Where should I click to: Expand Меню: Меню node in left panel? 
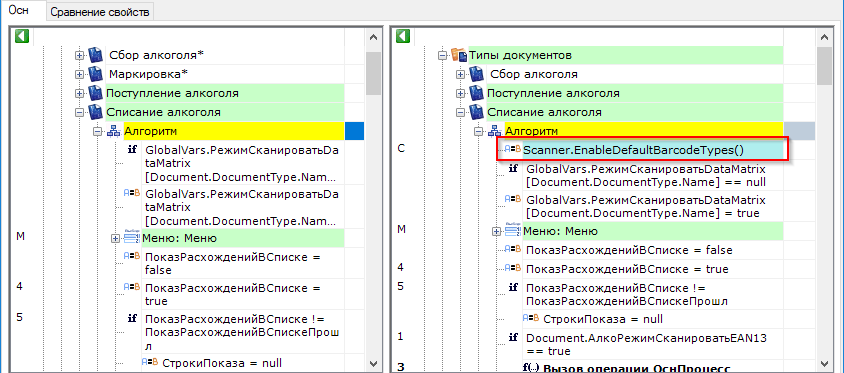(x=115, y=238)
